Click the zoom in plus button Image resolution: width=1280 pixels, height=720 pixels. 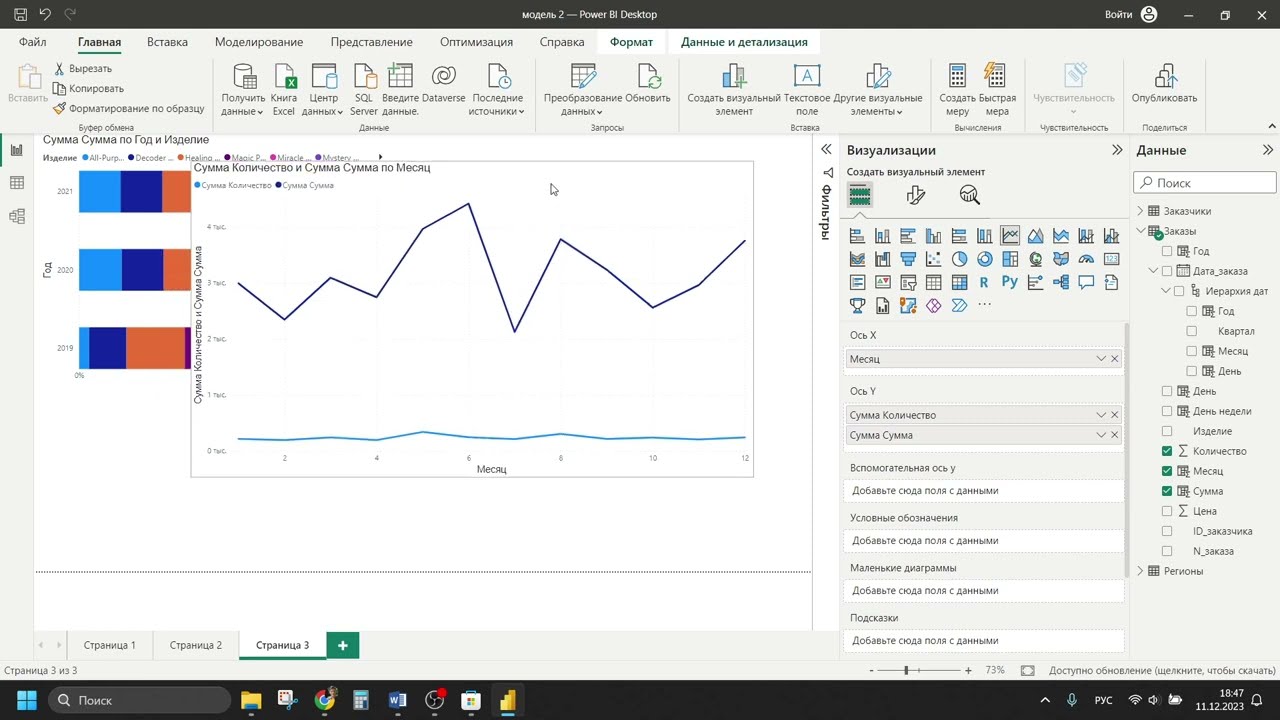point(968,670)
